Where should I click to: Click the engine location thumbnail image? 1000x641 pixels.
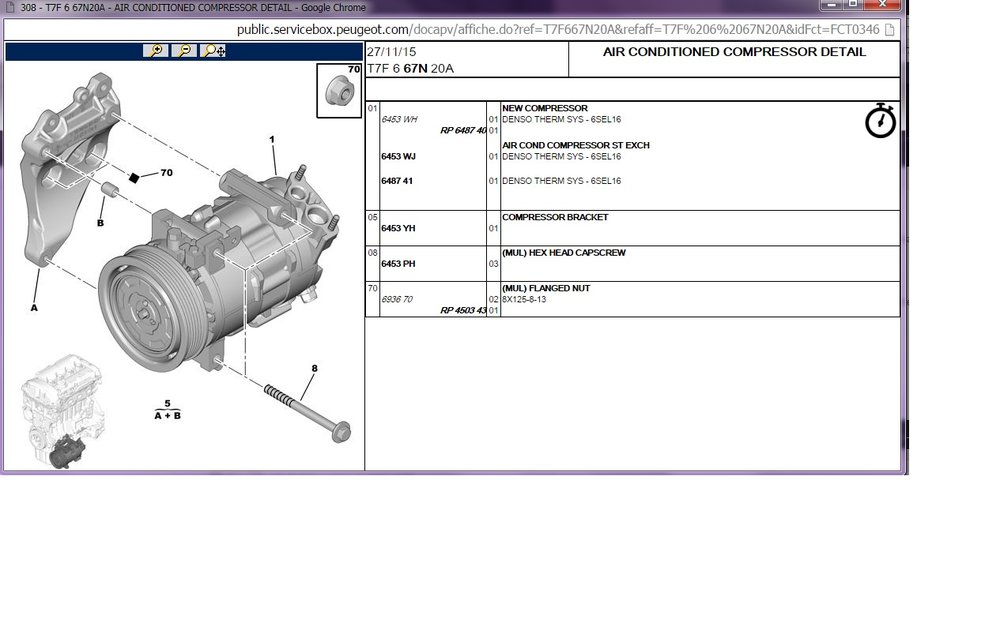pyautogui.click(x=62, y=411)
